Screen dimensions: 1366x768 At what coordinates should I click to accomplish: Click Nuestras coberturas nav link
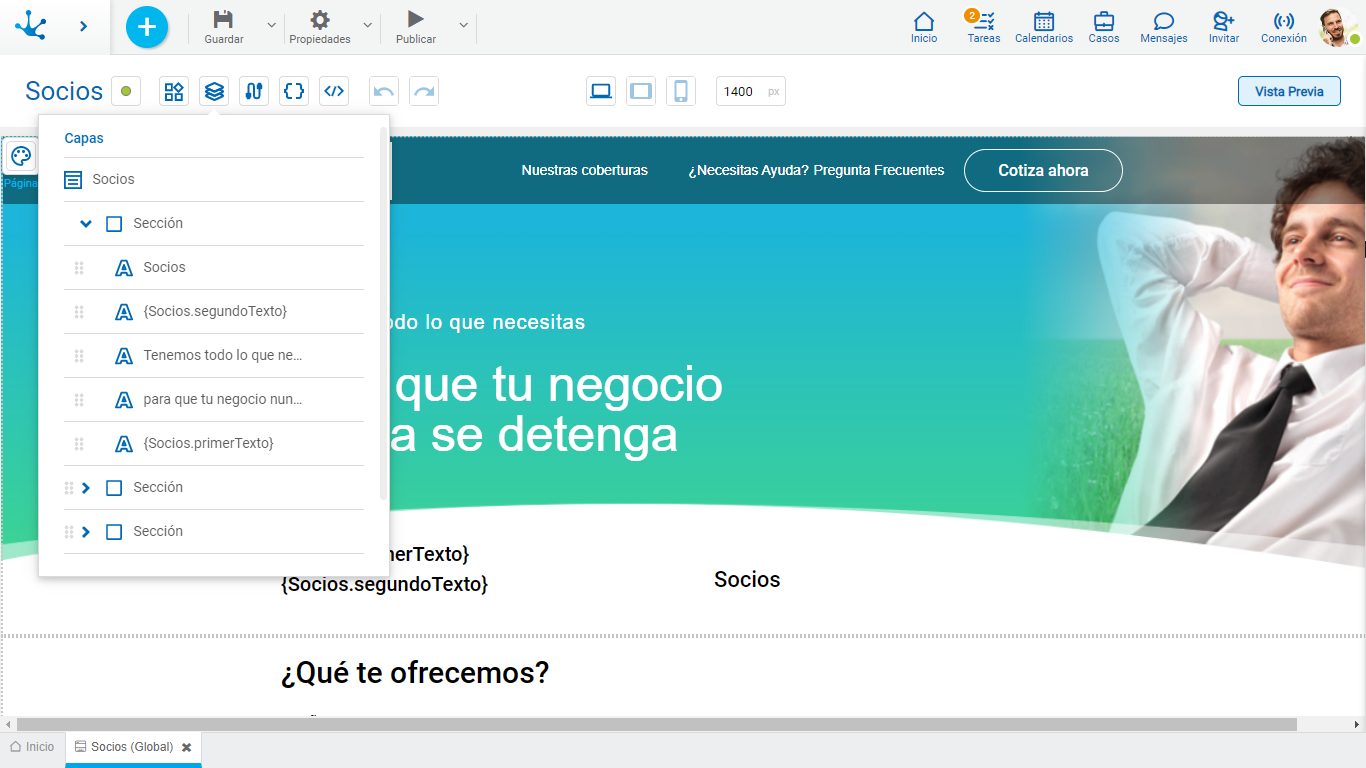[584, 171]
